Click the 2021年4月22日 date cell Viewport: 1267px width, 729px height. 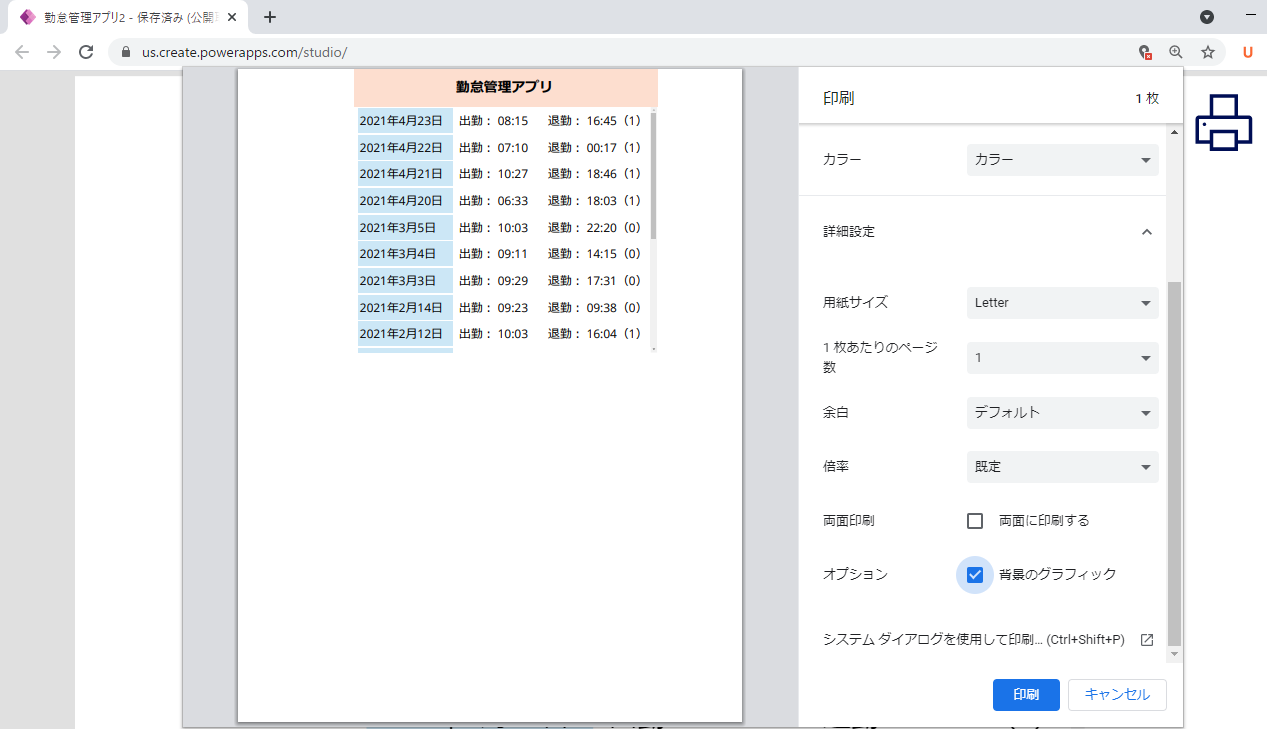pyautogui.click(x=405, y=147)
